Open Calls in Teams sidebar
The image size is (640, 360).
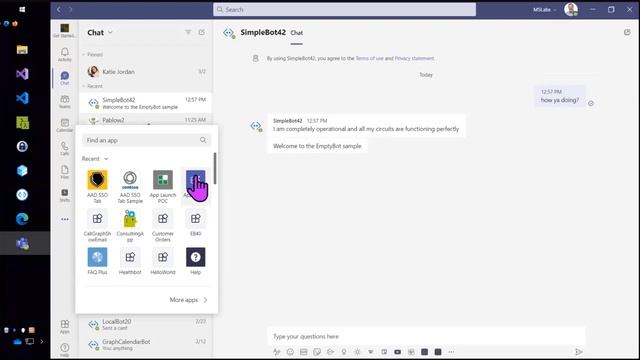[64, 148]
